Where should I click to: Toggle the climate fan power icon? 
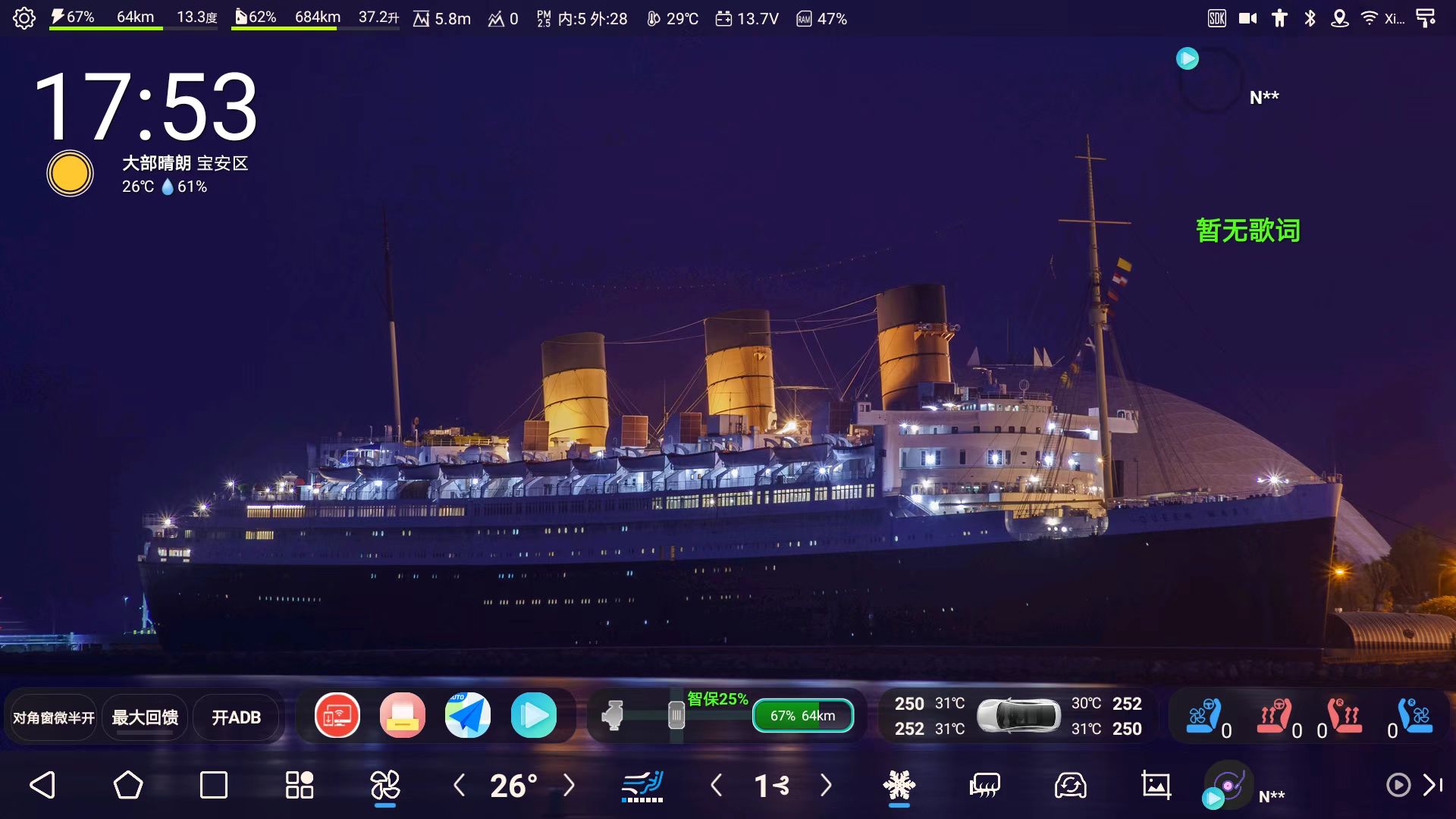coord(384,785)
